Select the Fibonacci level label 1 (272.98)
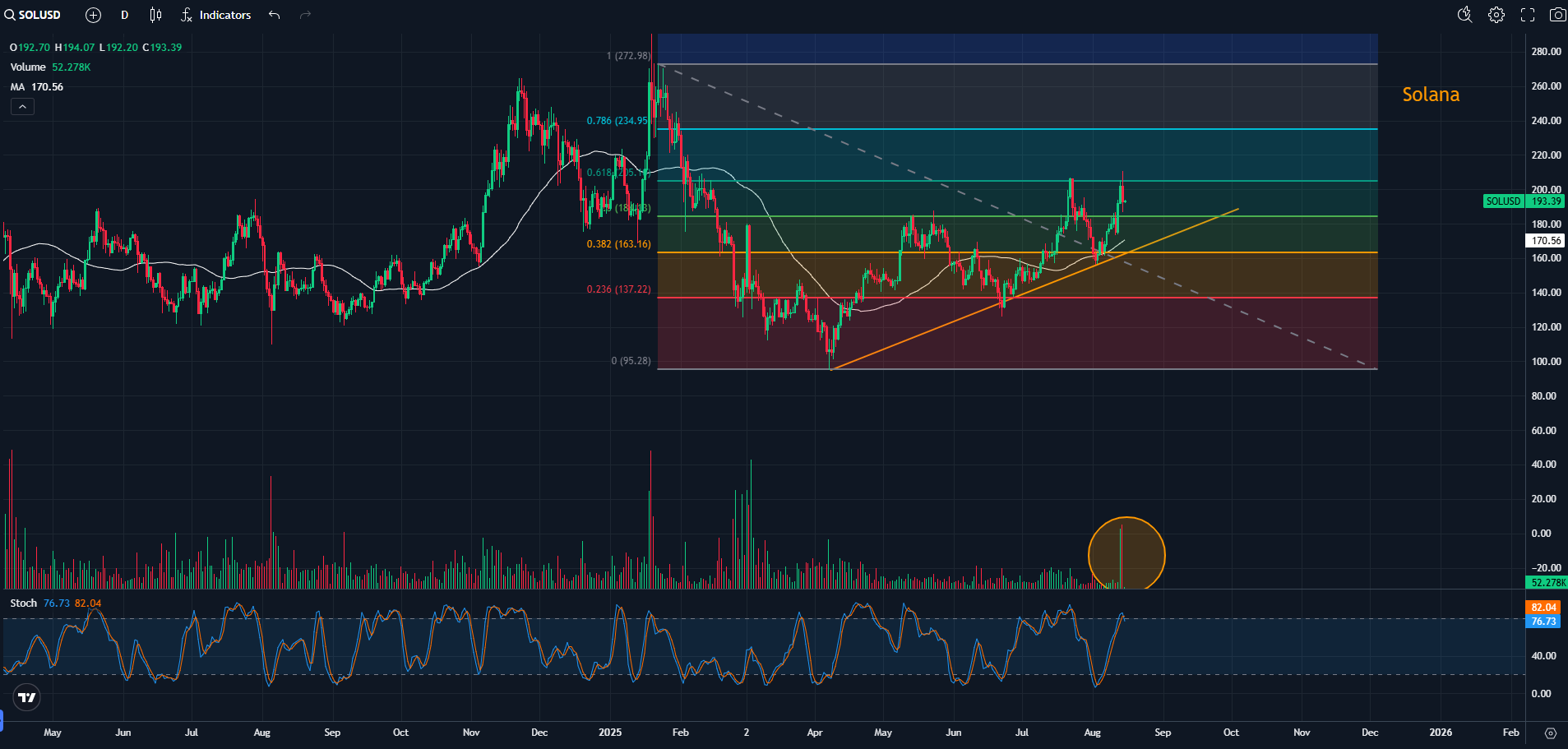Screen dimensions: 1568x749 [x=629, y=56]
